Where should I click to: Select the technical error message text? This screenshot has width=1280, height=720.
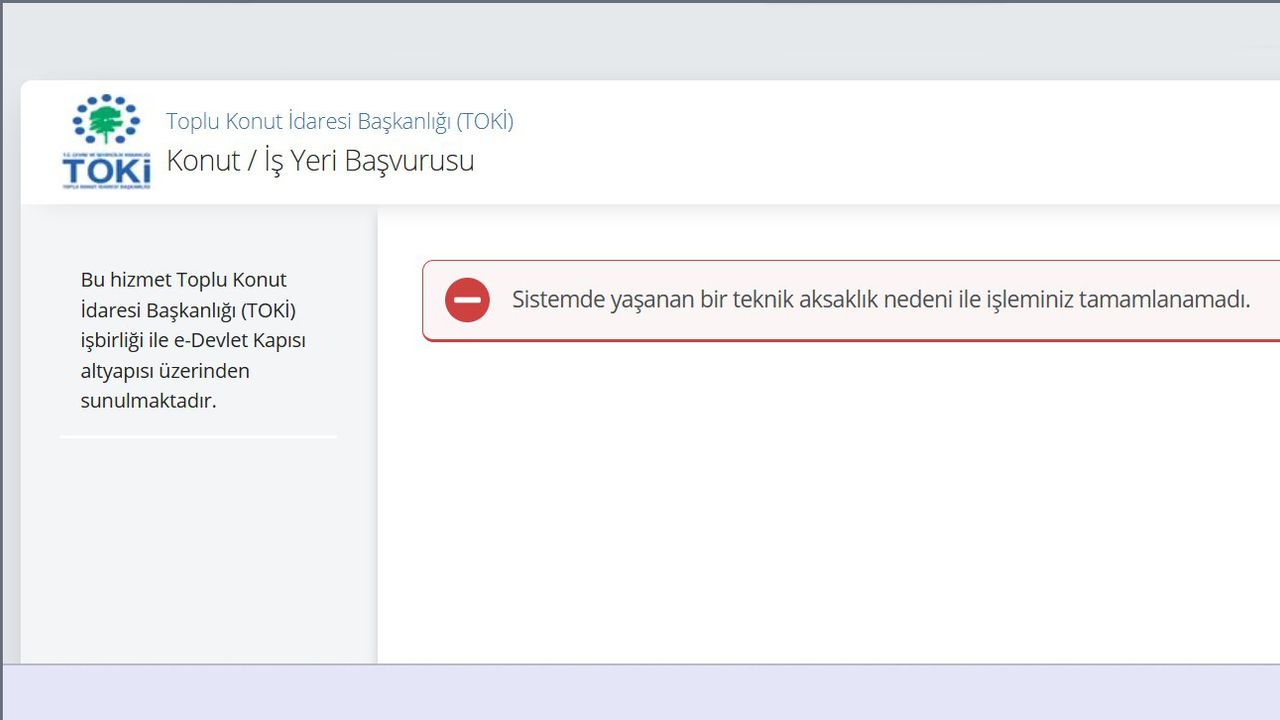click(880, 299)
